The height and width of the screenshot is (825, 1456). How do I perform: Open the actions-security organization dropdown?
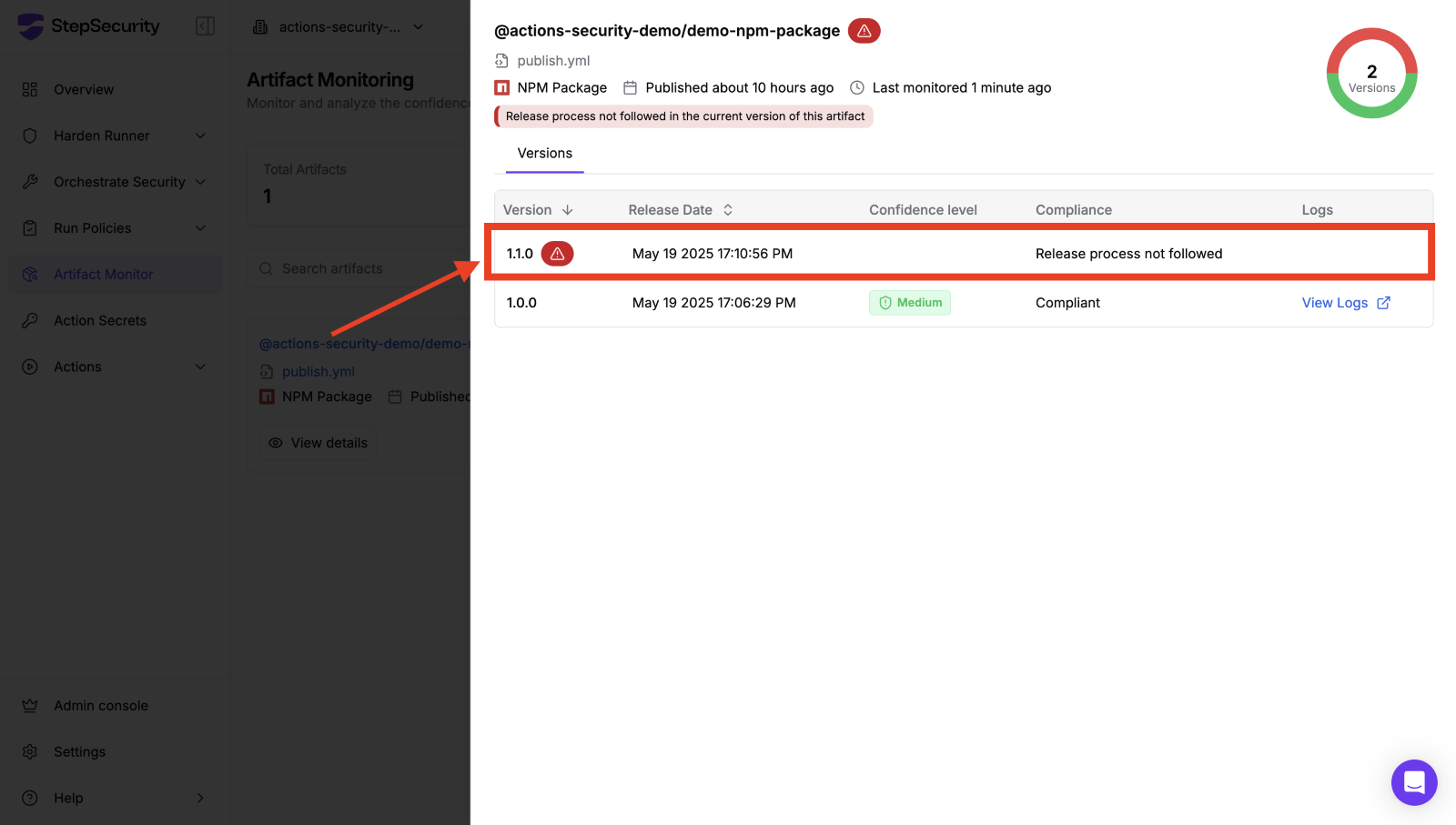[x=339, y=27]
